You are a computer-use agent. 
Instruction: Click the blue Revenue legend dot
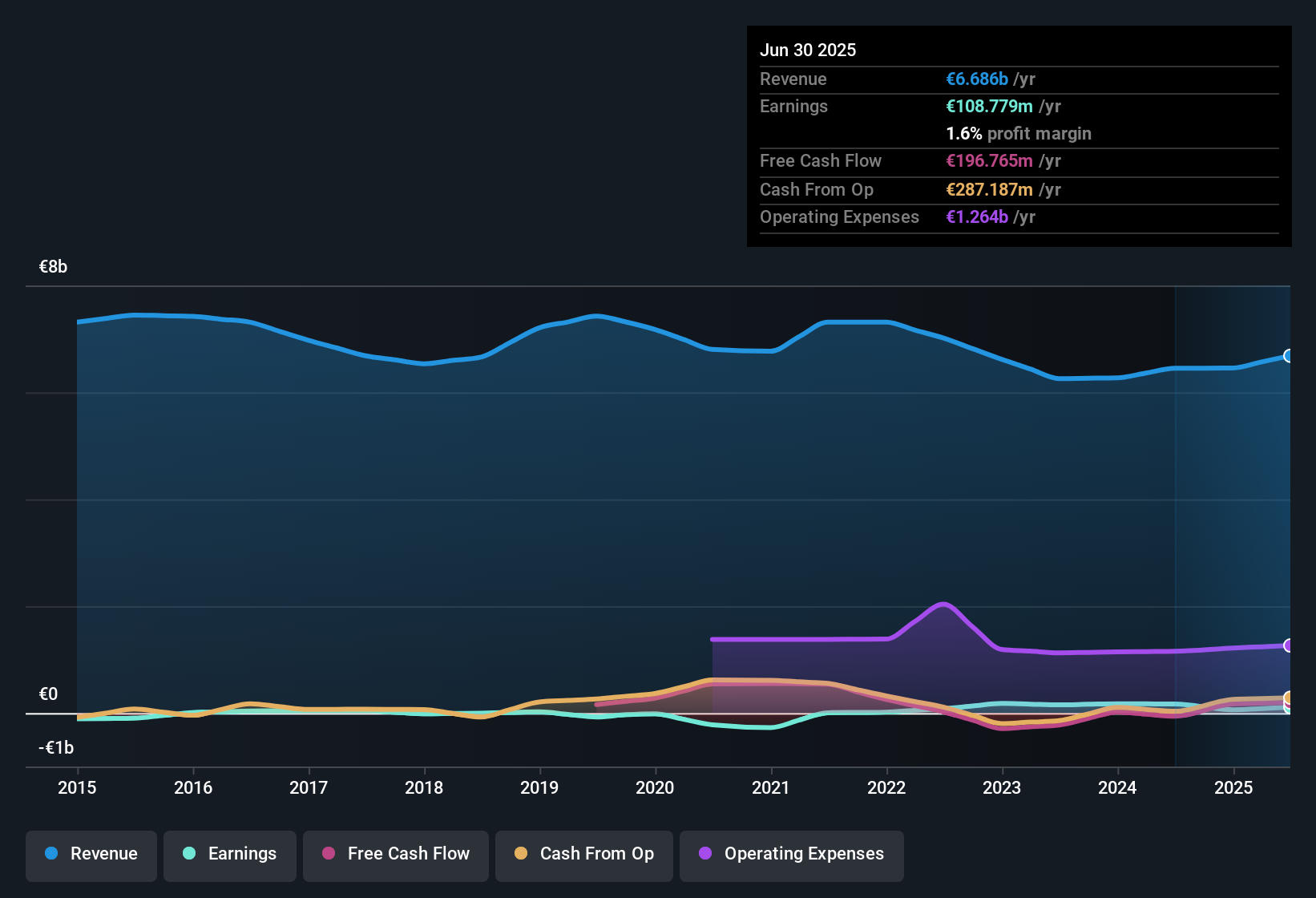point(51,854)
